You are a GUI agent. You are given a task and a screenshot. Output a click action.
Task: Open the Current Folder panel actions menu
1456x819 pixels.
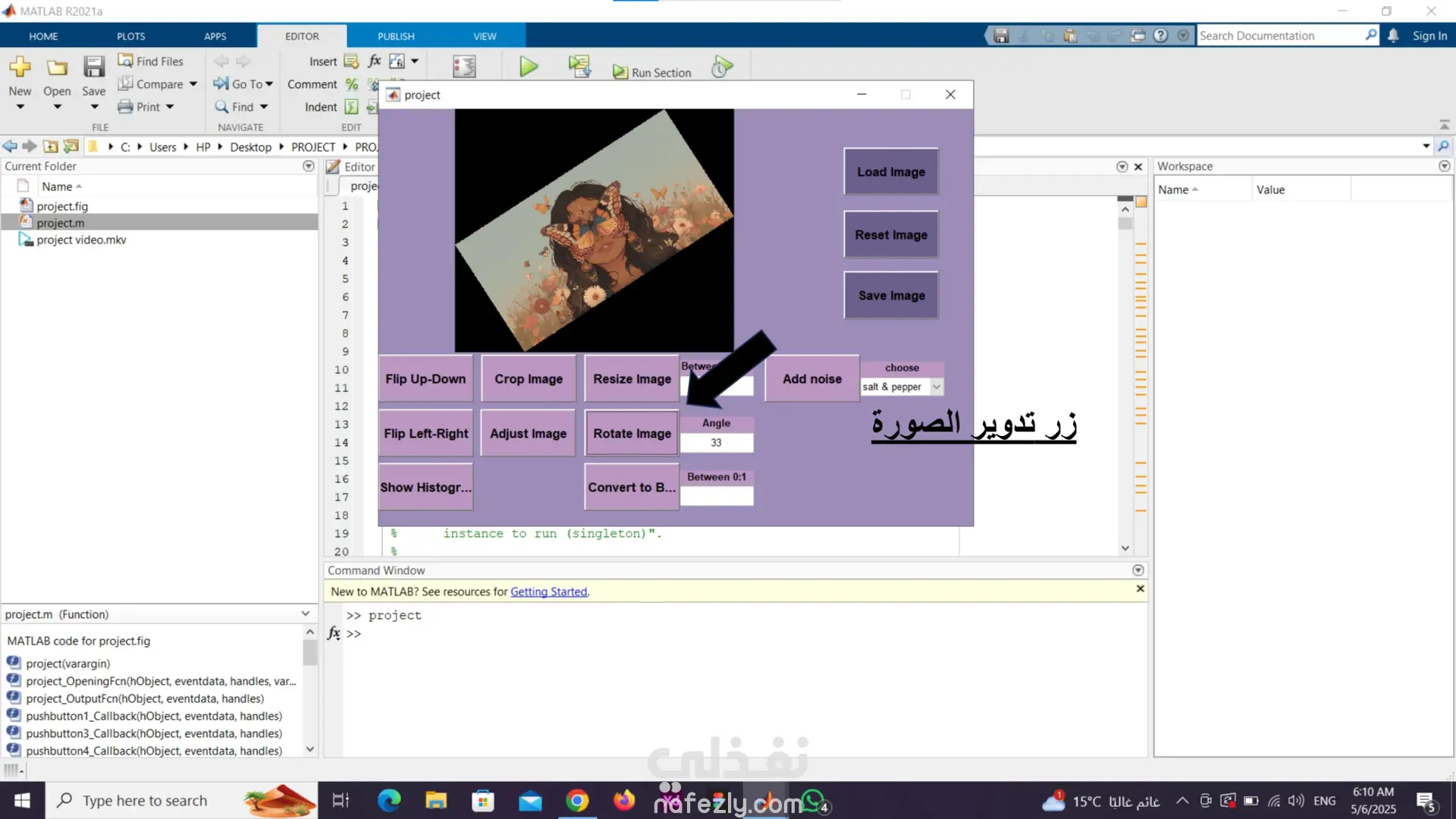pos(309,166)
